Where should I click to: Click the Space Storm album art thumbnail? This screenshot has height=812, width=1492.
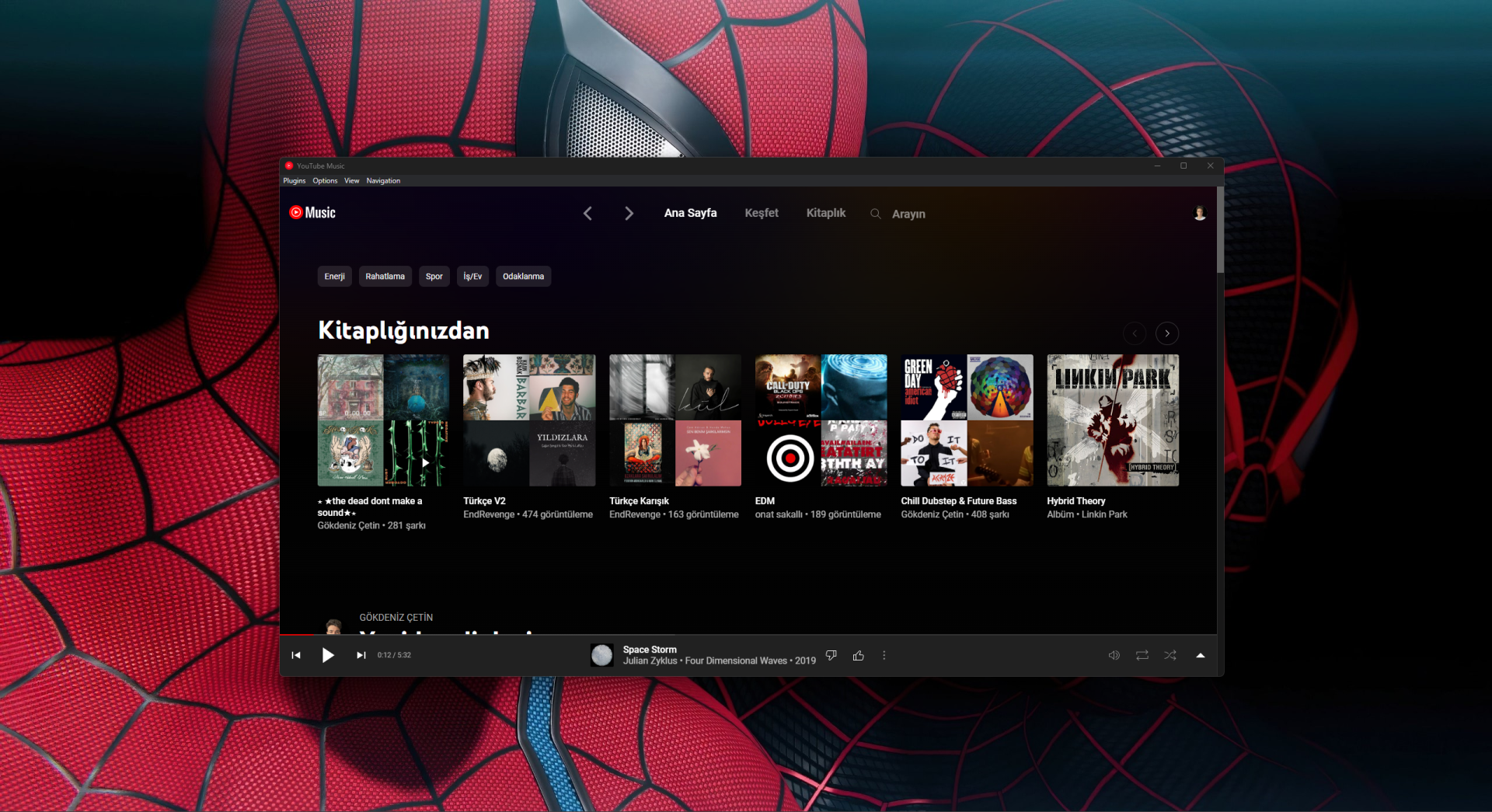[602, 655]
